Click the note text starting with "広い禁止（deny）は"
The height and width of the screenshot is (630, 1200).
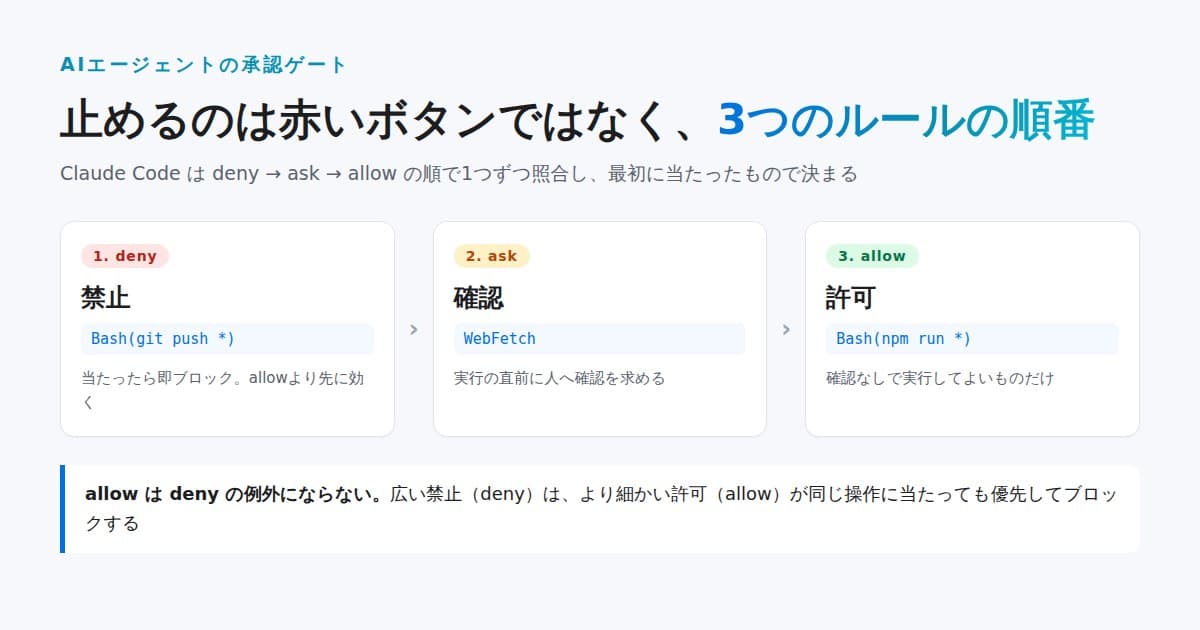(601, 509)
